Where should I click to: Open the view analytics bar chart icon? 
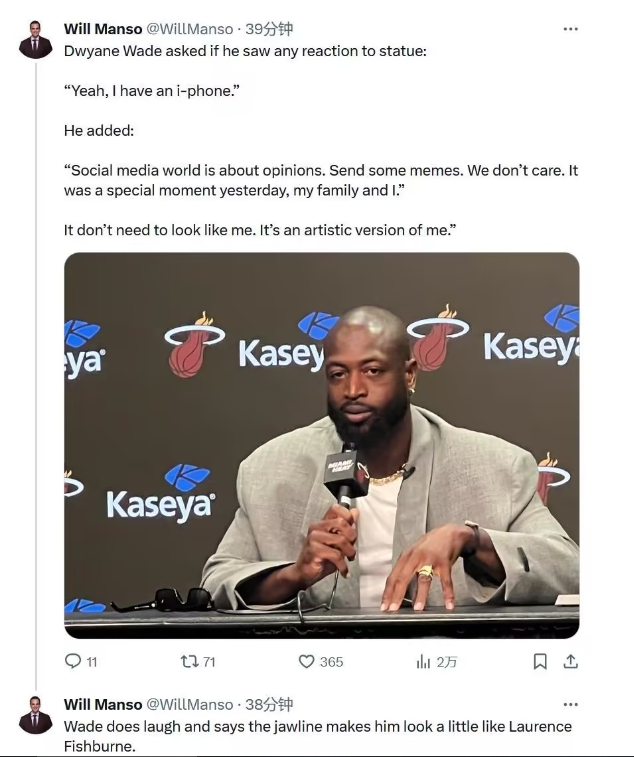[423, 661]
